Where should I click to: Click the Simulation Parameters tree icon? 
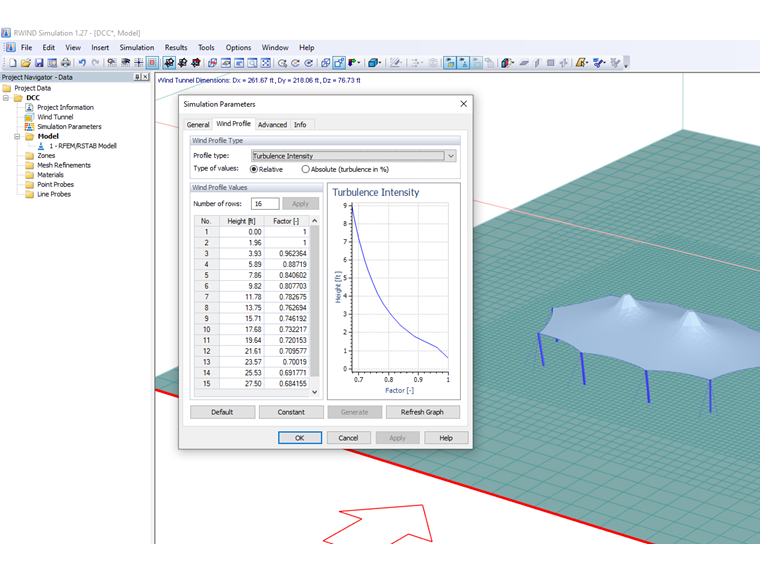pos(30,127)
